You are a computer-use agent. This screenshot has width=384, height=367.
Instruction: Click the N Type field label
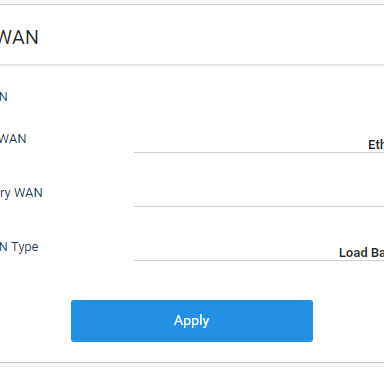(x=19, y=247)
